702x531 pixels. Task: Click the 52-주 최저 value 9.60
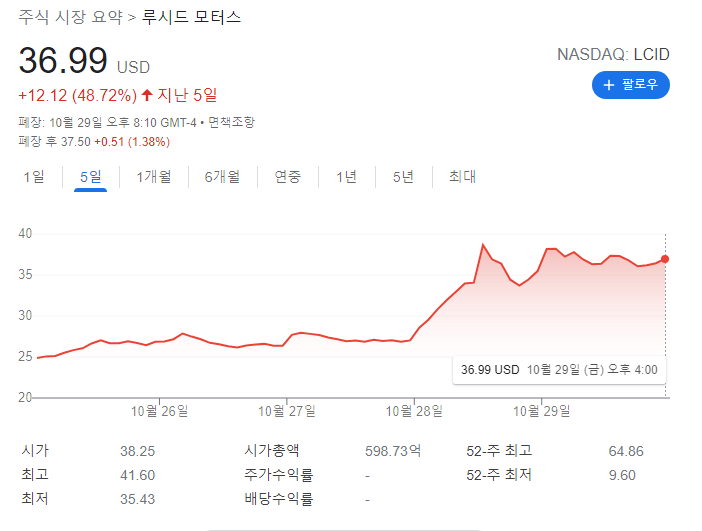[x=622, y=475]
